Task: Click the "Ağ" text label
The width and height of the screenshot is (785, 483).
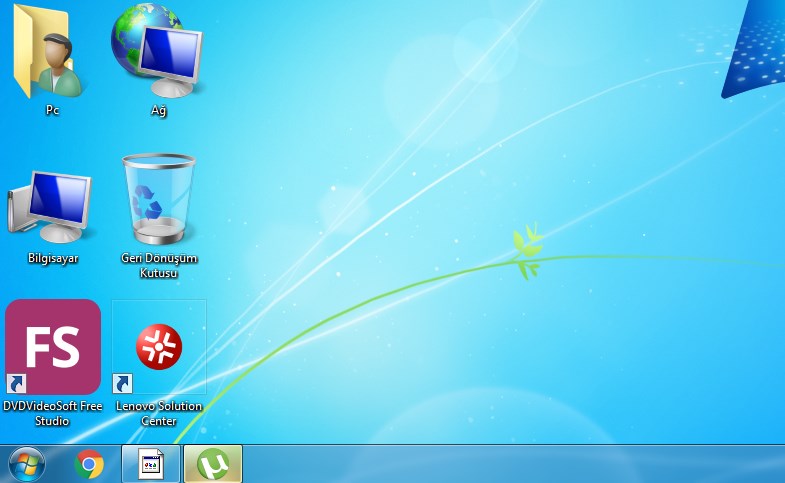Action: tap(158, 111)
